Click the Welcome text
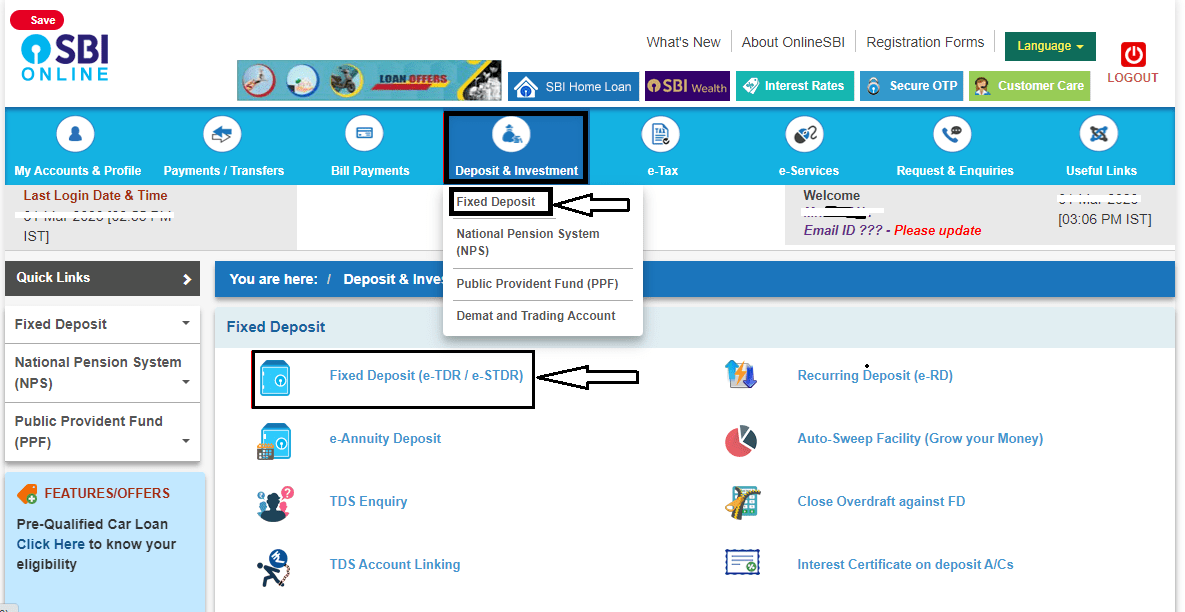 pos(831,196)
